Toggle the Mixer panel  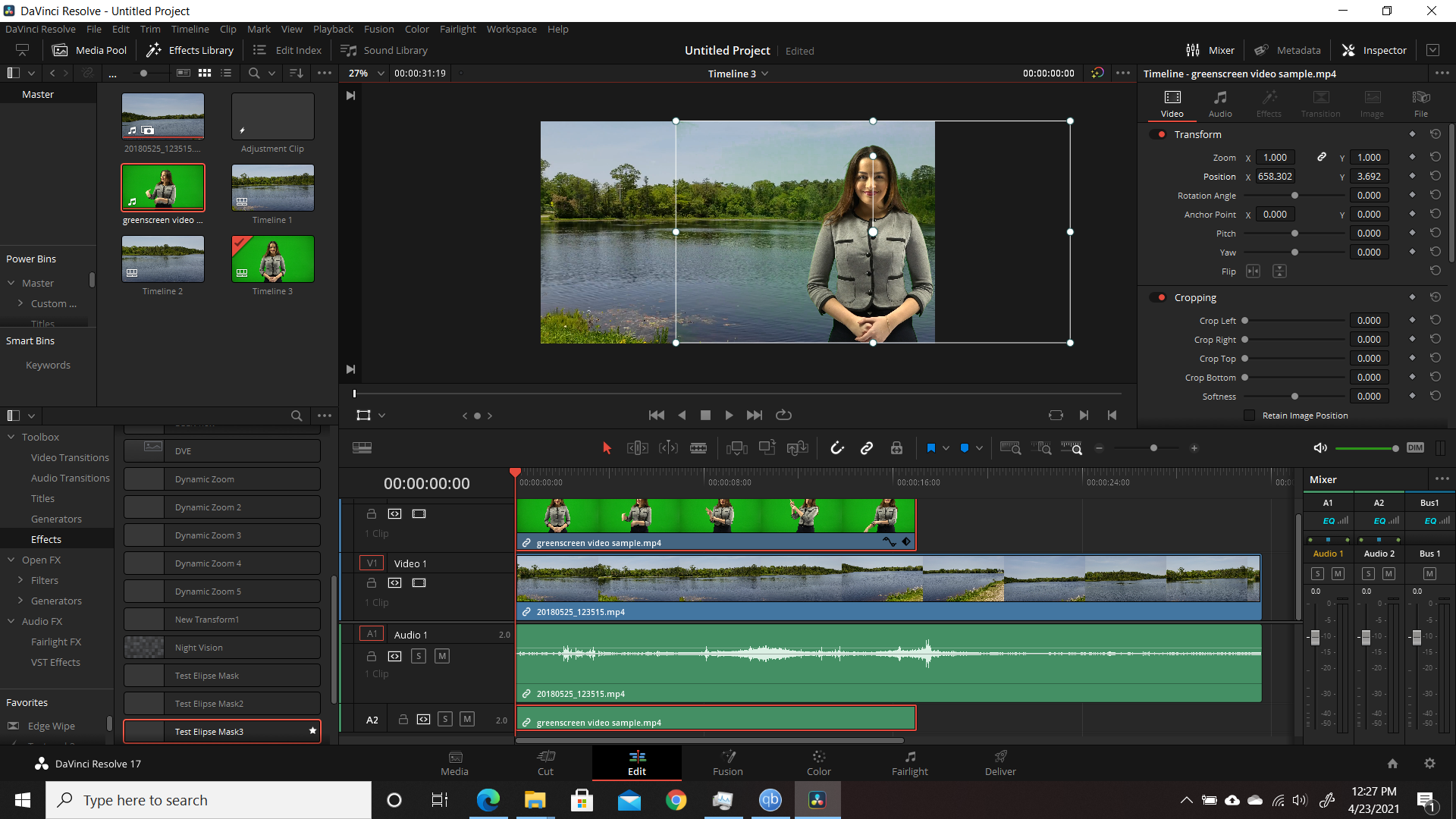[1210, 50]
